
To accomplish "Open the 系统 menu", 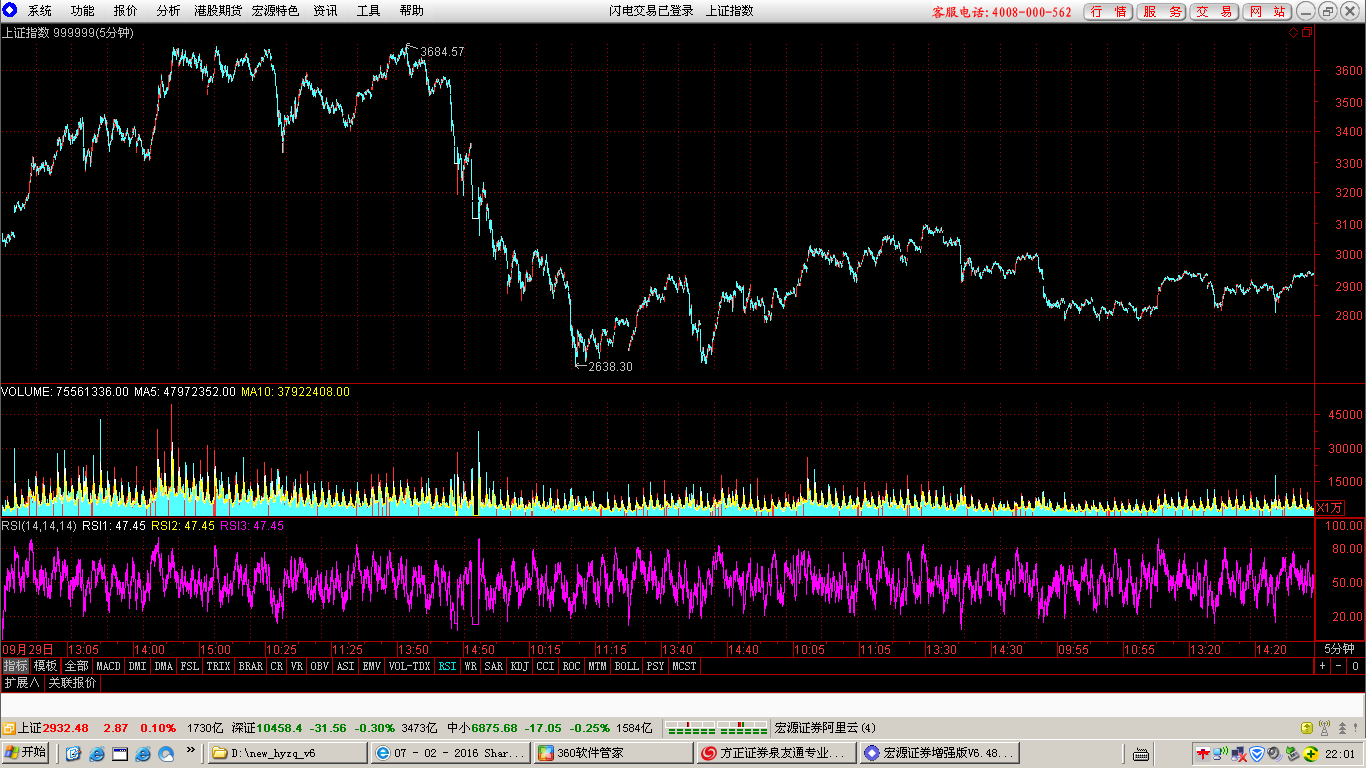I will [x=40, y=11].
